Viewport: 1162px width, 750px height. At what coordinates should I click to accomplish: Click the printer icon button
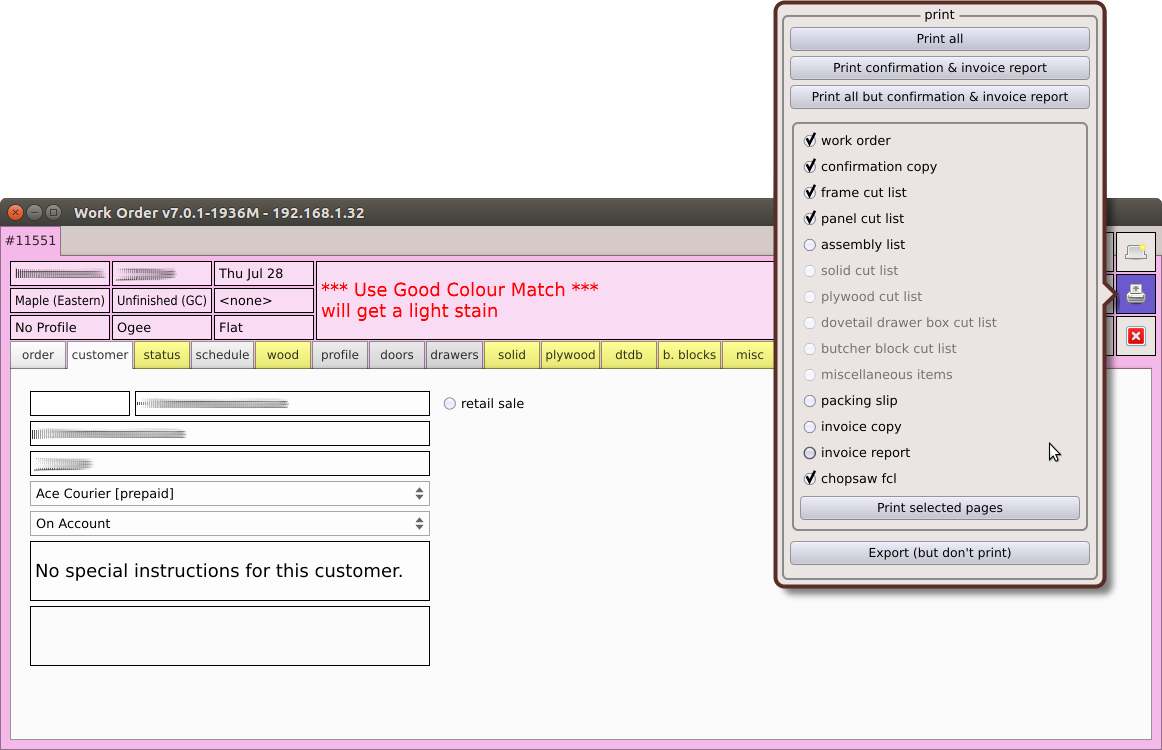(x=1135, y=294)
